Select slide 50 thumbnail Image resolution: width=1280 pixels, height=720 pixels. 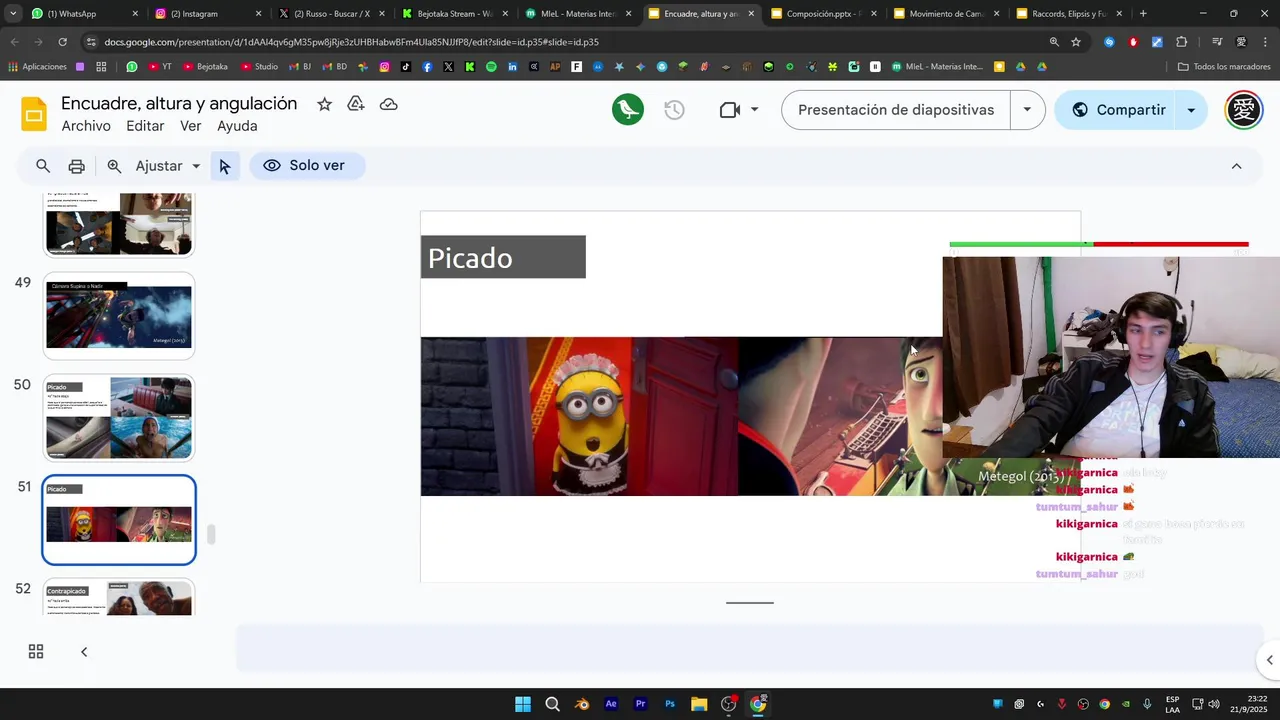119,417
